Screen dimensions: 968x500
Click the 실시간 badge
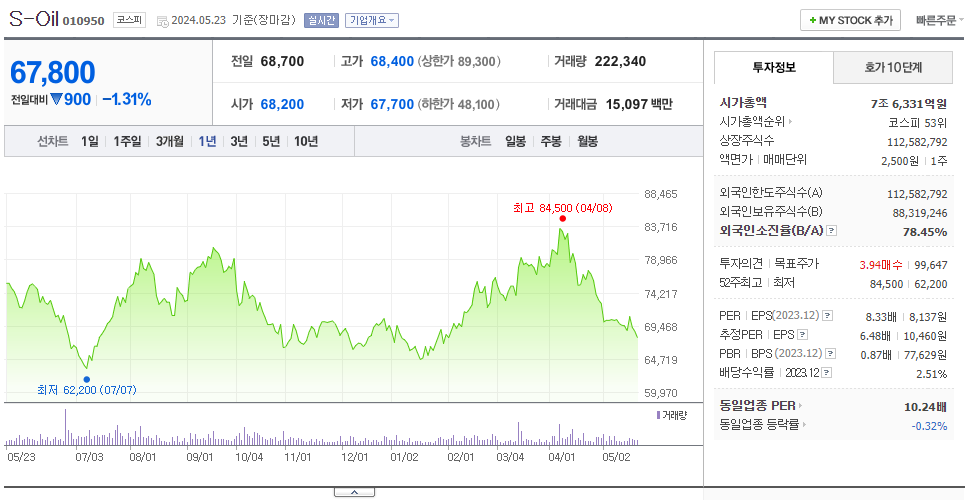tap(321, 20)
